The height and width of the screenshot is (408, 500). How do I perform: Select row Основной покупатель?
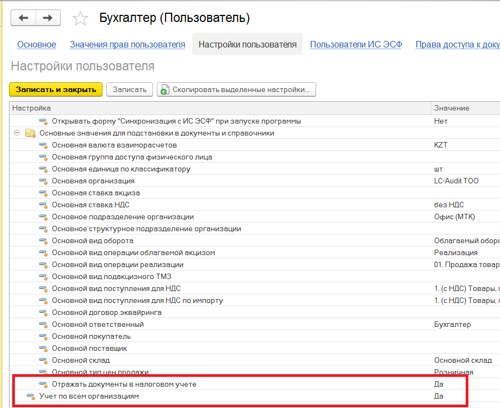tap(255, 337)
